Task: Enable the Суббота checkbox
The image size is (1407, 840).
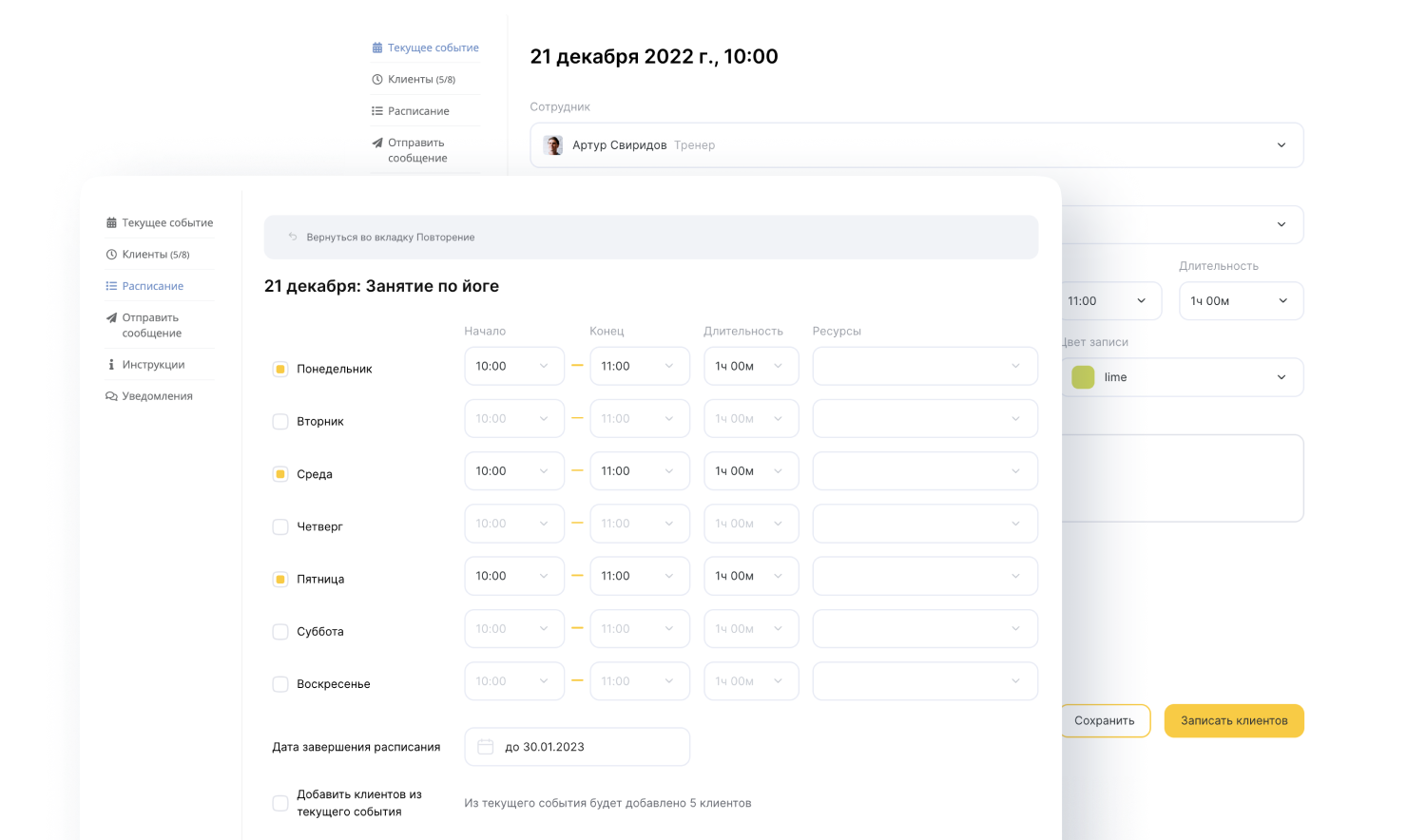Action: 280,631
